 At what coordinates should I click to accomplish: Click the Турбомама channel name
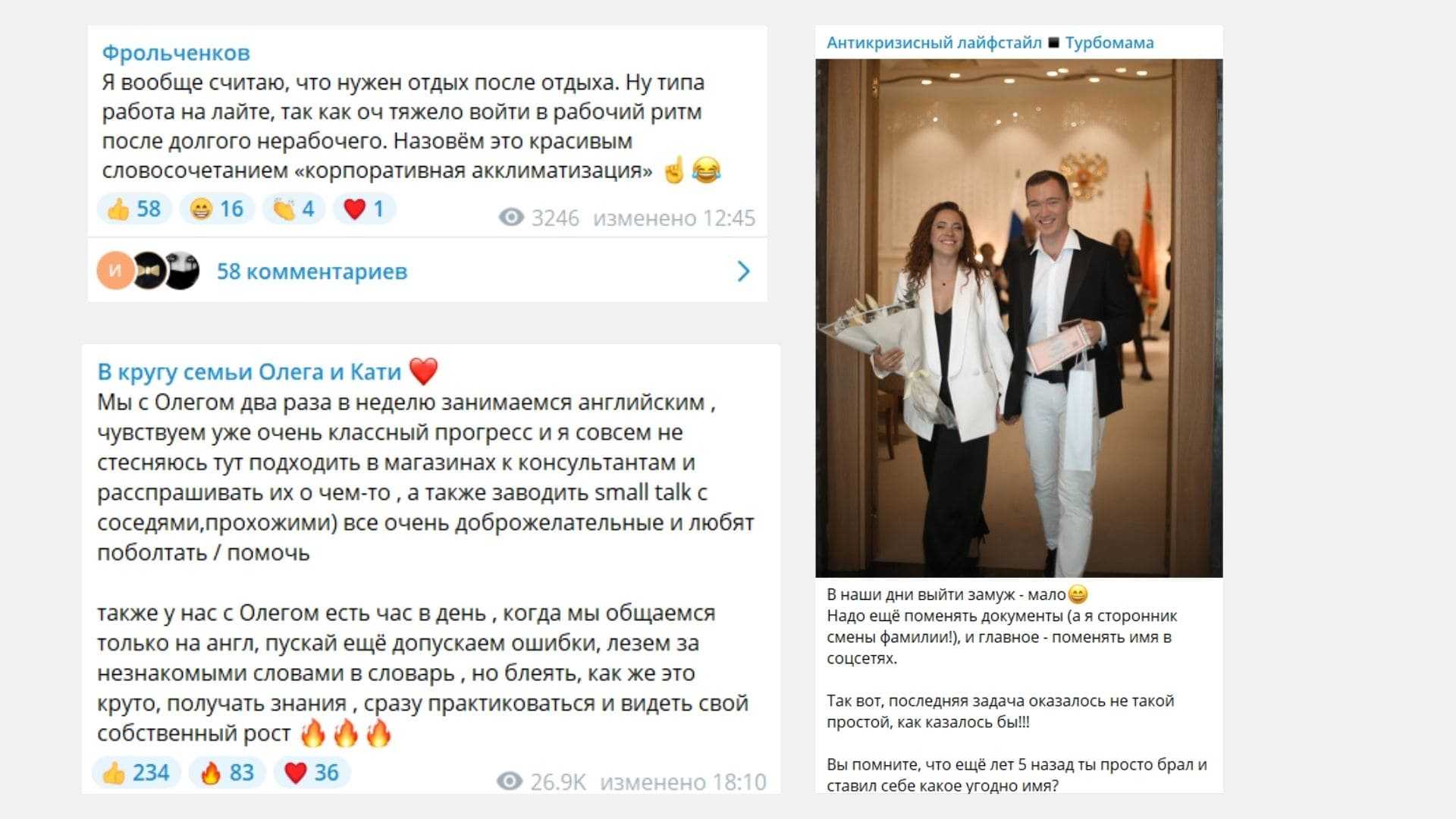point(1109,43)
